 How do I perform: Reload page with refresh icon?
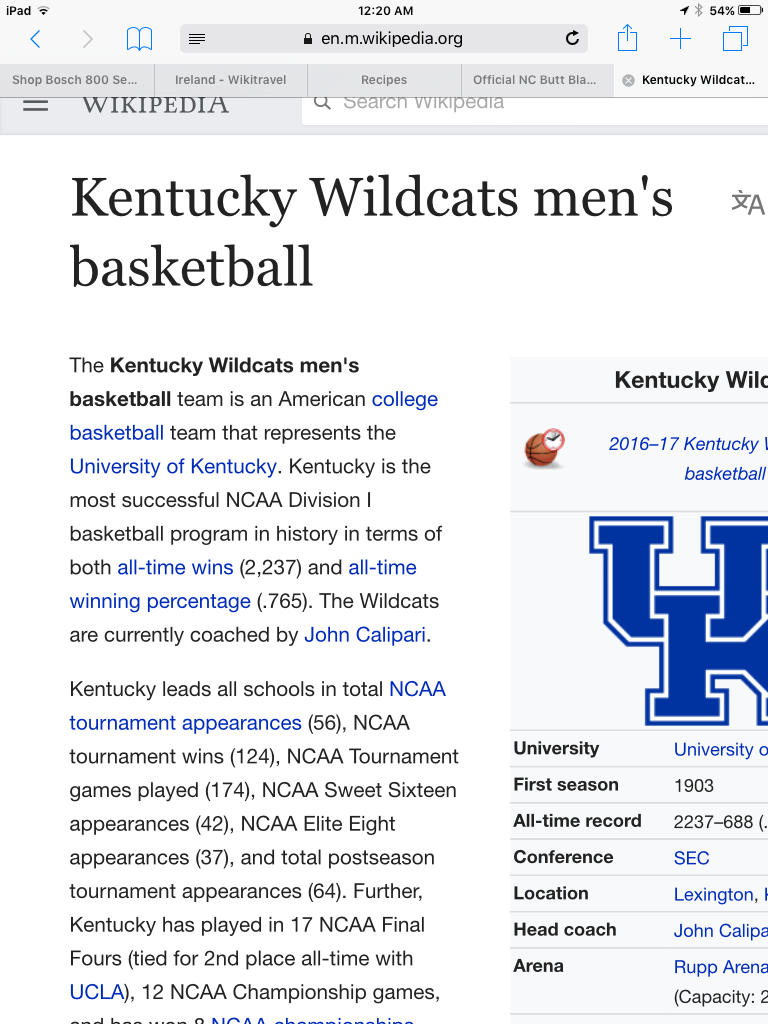click(572, 39)
